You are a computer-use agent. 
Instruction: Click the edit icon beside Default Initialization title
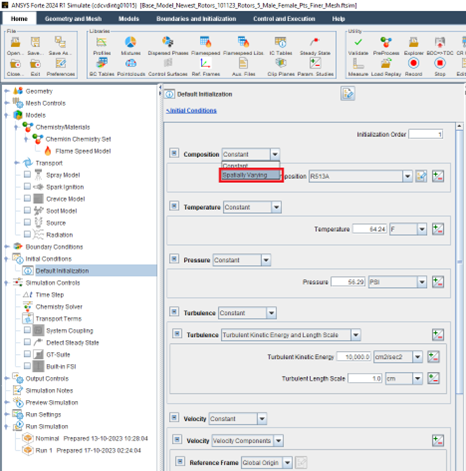point(348,94)
